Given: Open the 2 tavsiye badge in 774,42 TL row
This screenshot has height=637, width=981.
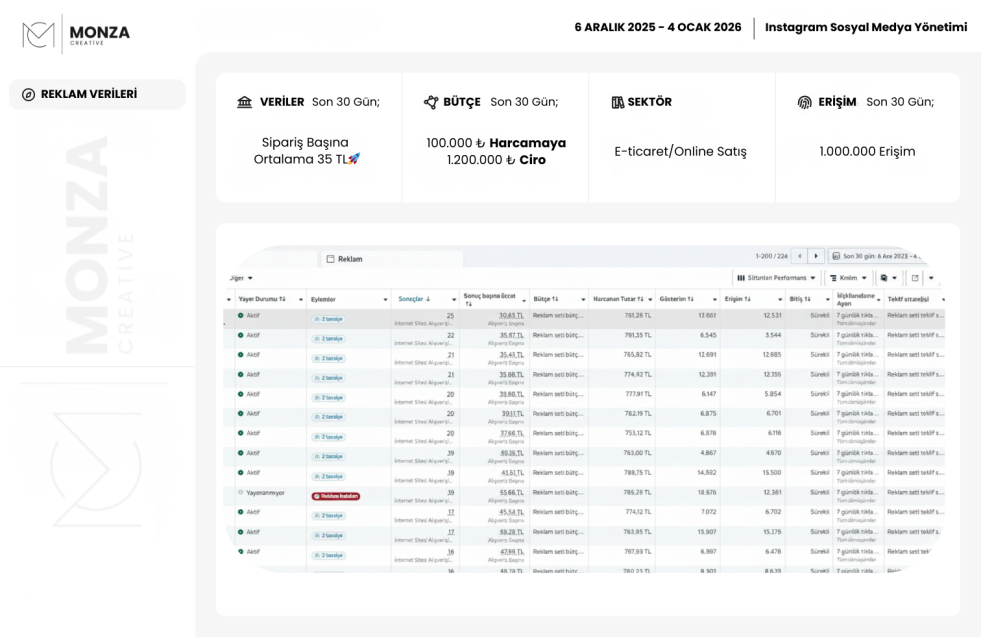Looking at the screenshot, I should pos(328,378).
